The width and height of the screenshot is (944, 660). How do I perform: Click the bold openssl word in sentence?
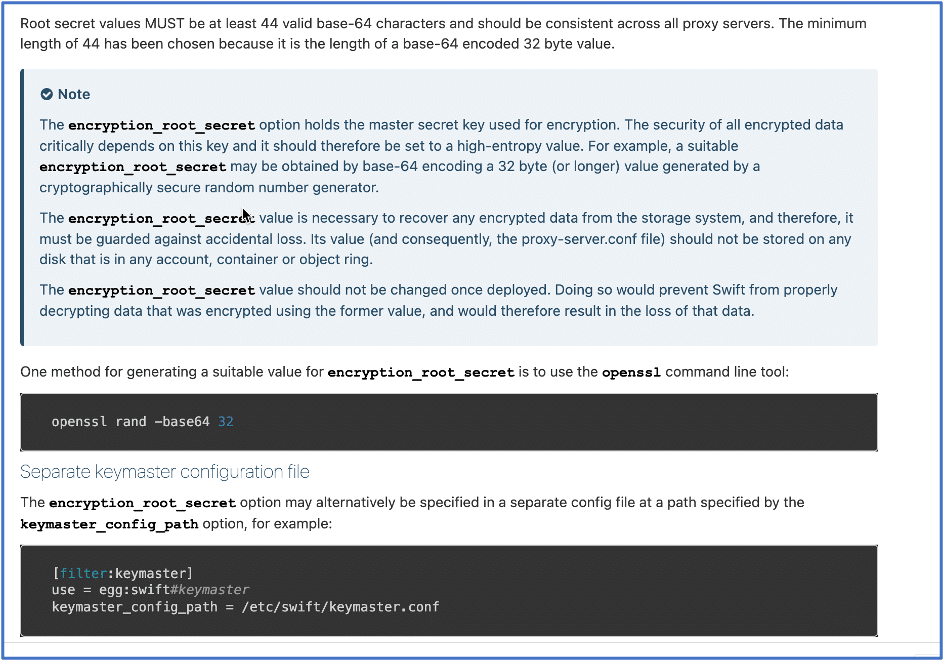[x=631, y=372]
